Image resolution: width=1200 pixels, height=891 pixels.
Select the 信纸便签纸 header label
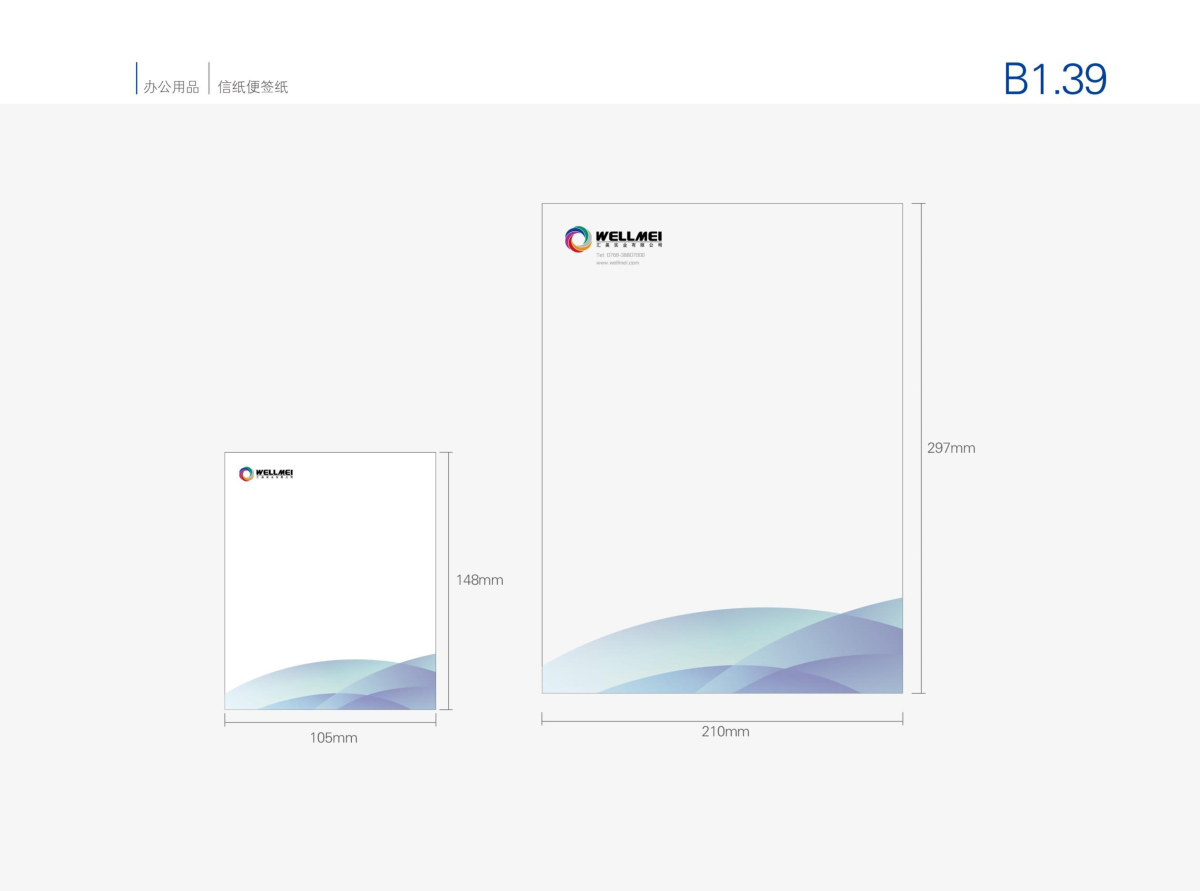[x=253, y=87]
